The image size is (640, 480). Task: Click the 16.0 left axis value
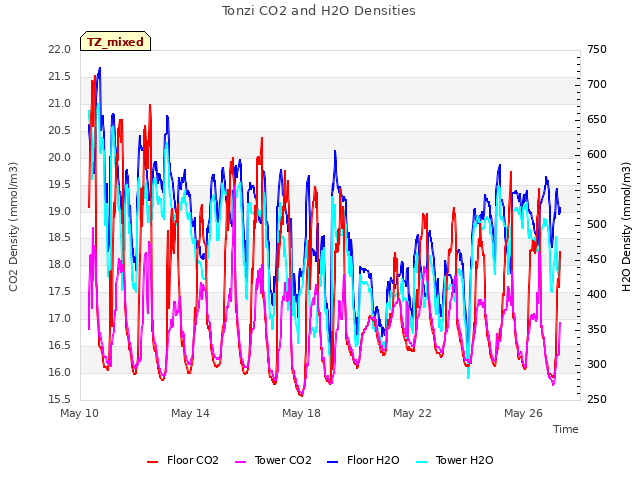click(60, 373)
